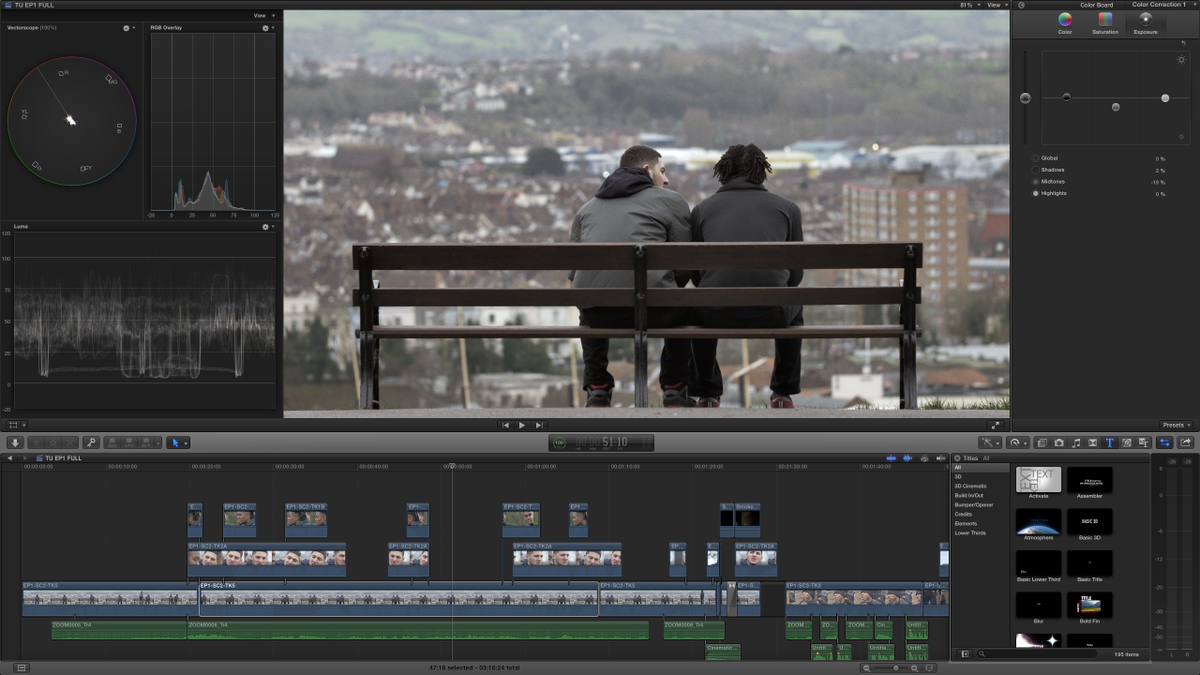The height and width of the screenshot is (675, 1200).
Task: Show the Generators browser
Action: coord(1127,442)
